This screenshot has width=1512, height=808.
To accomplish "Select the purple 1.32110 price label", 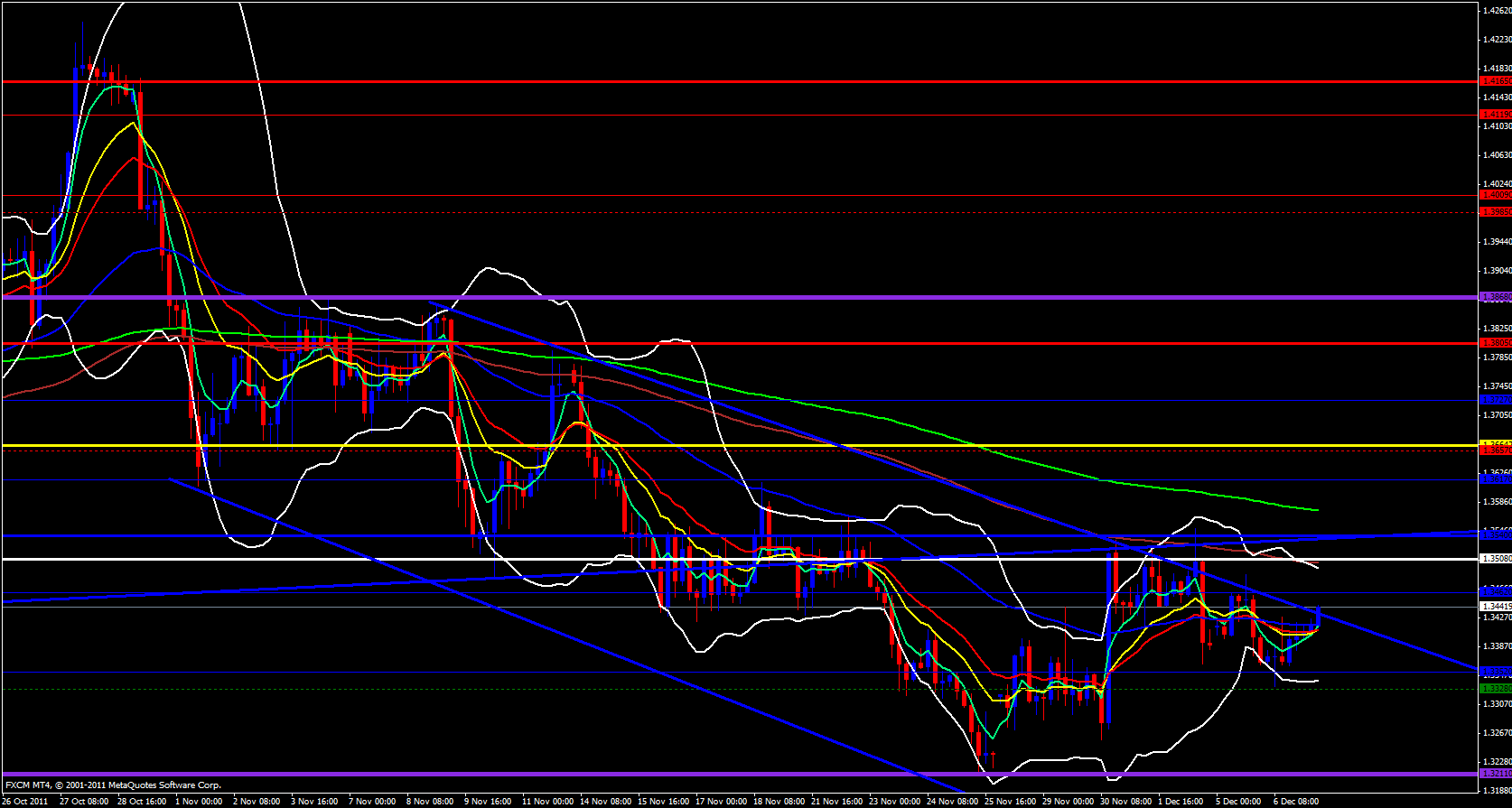I will pos(1496,774).
